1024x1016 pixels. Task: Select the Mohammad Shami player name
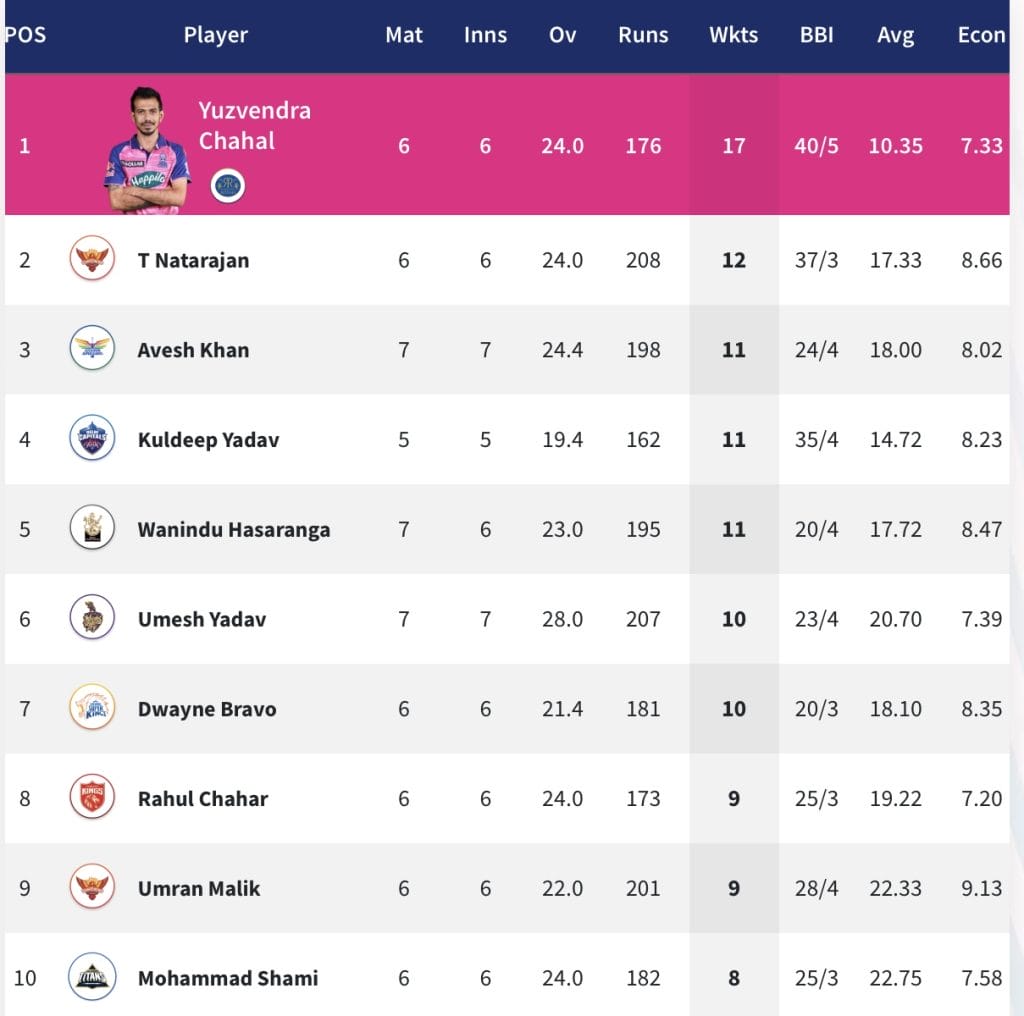click(x=228, y=977)
